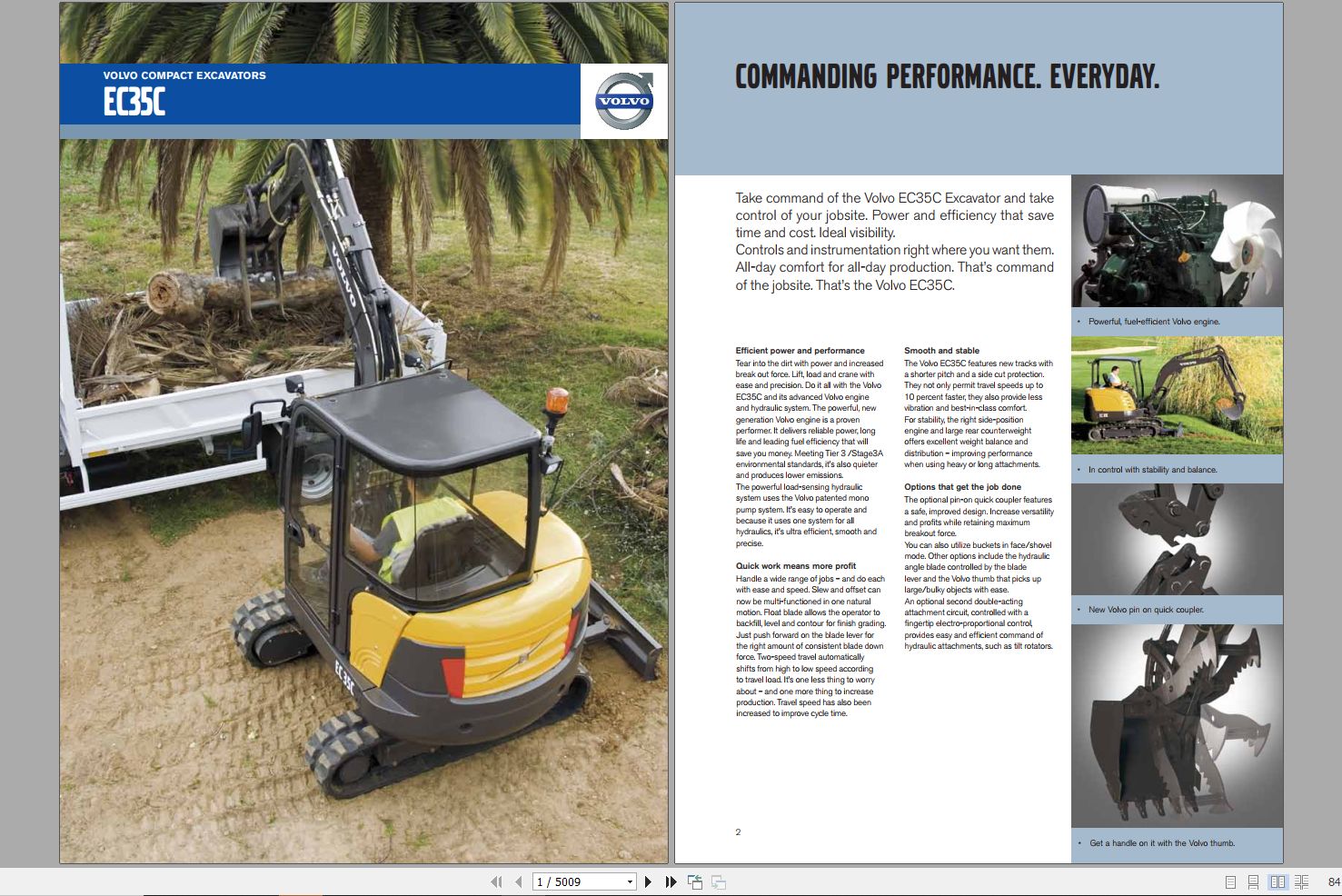Click 'Quick work means more profit' heading
Image resolution: width=1342 pixels, height=896 pixels.
click(796, 565)
